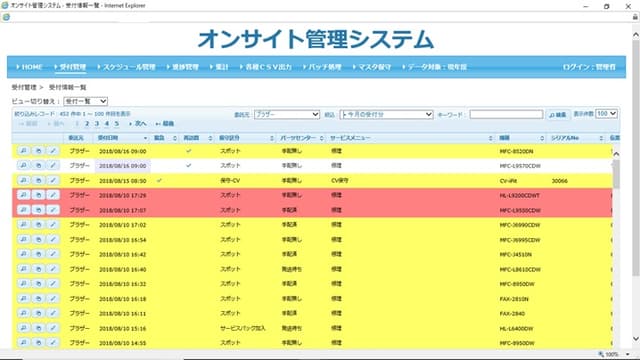Click the pencil edit icon in the first row
Screen dimensions: 640x360
(x=53, y=151)
